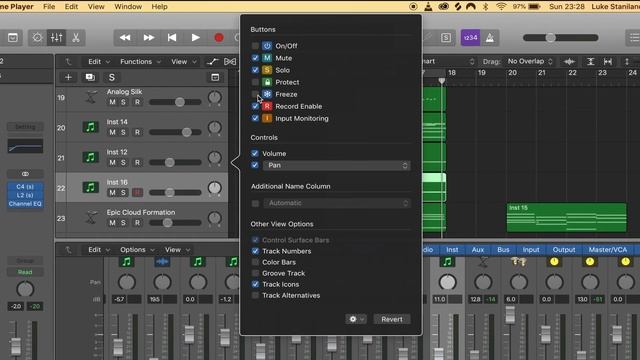Open the Pan control dropdown
The image size is (640, 360).
pyautogui.click(x=336, y=165)
